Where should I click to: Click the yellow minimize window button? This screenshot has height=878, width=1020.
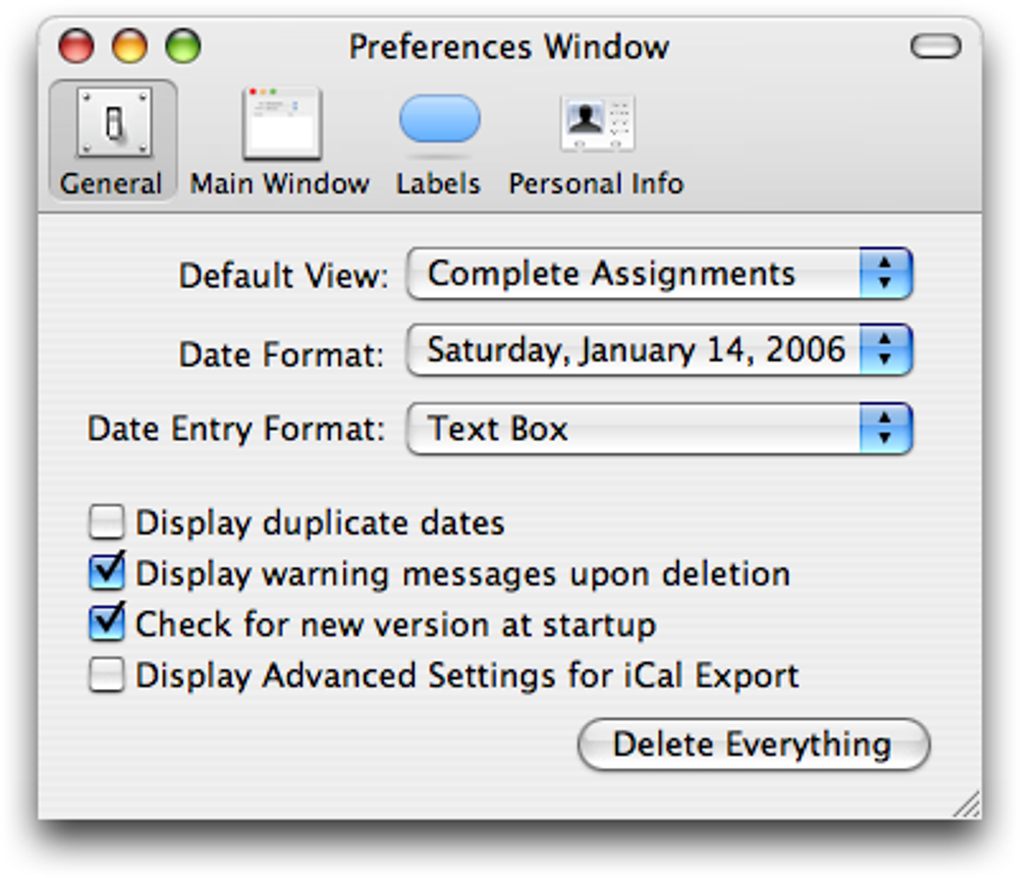tap(129, 46)
